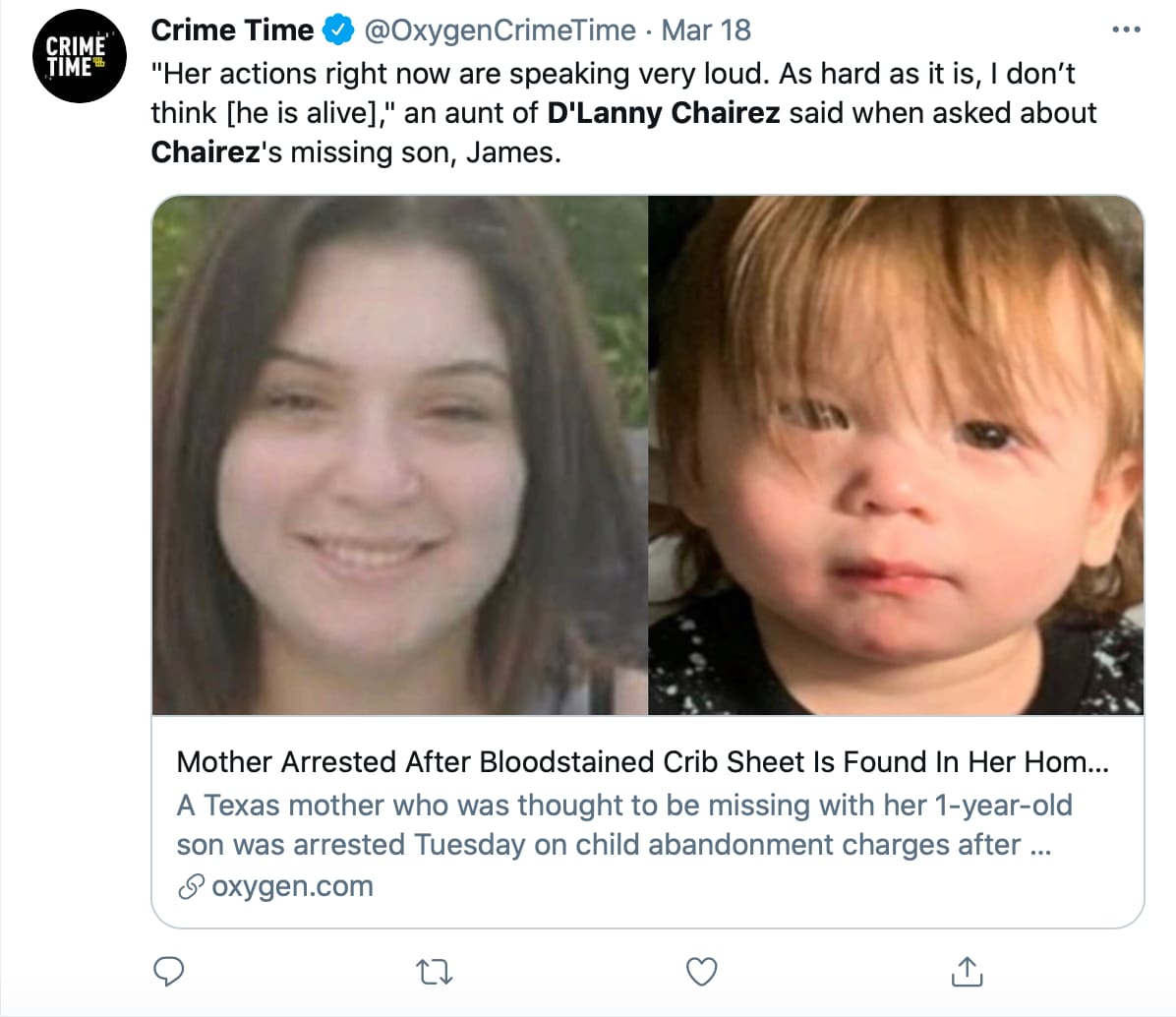Like the tweet with the heart
The image size is (1176, 1017).
point(701,972)
